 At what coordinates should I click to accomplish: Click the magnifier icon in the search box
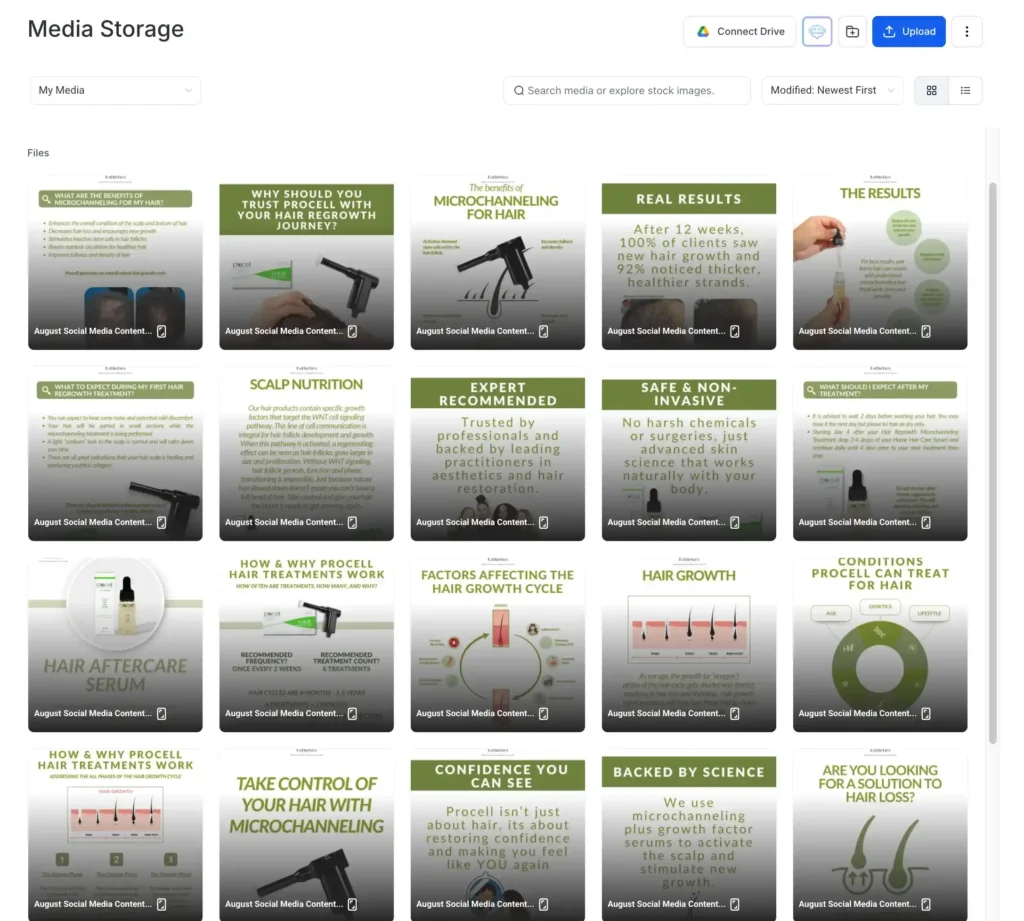(x=519, y=90)
